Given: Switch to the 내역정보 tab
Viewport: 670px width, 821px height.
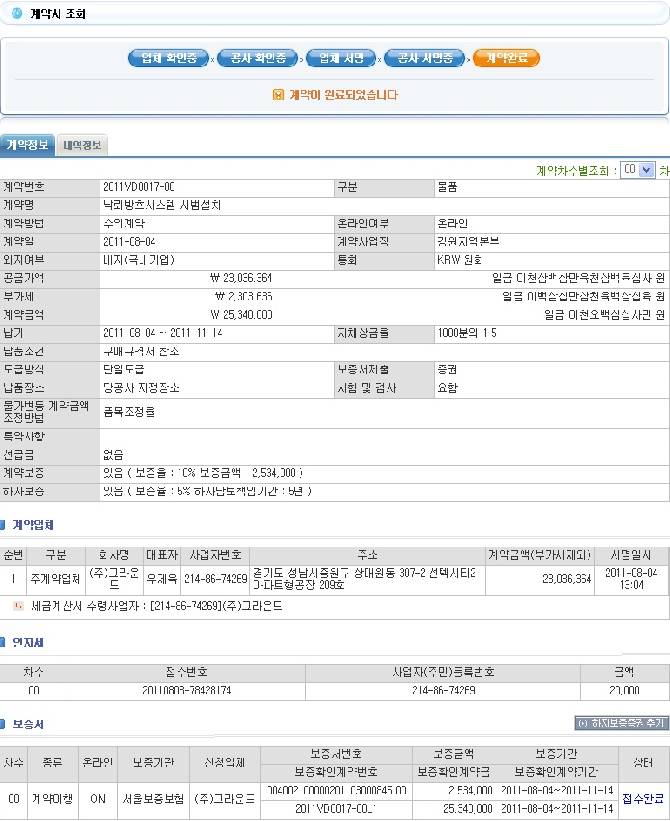Looking at the screenshot, I should pos(81,146).
